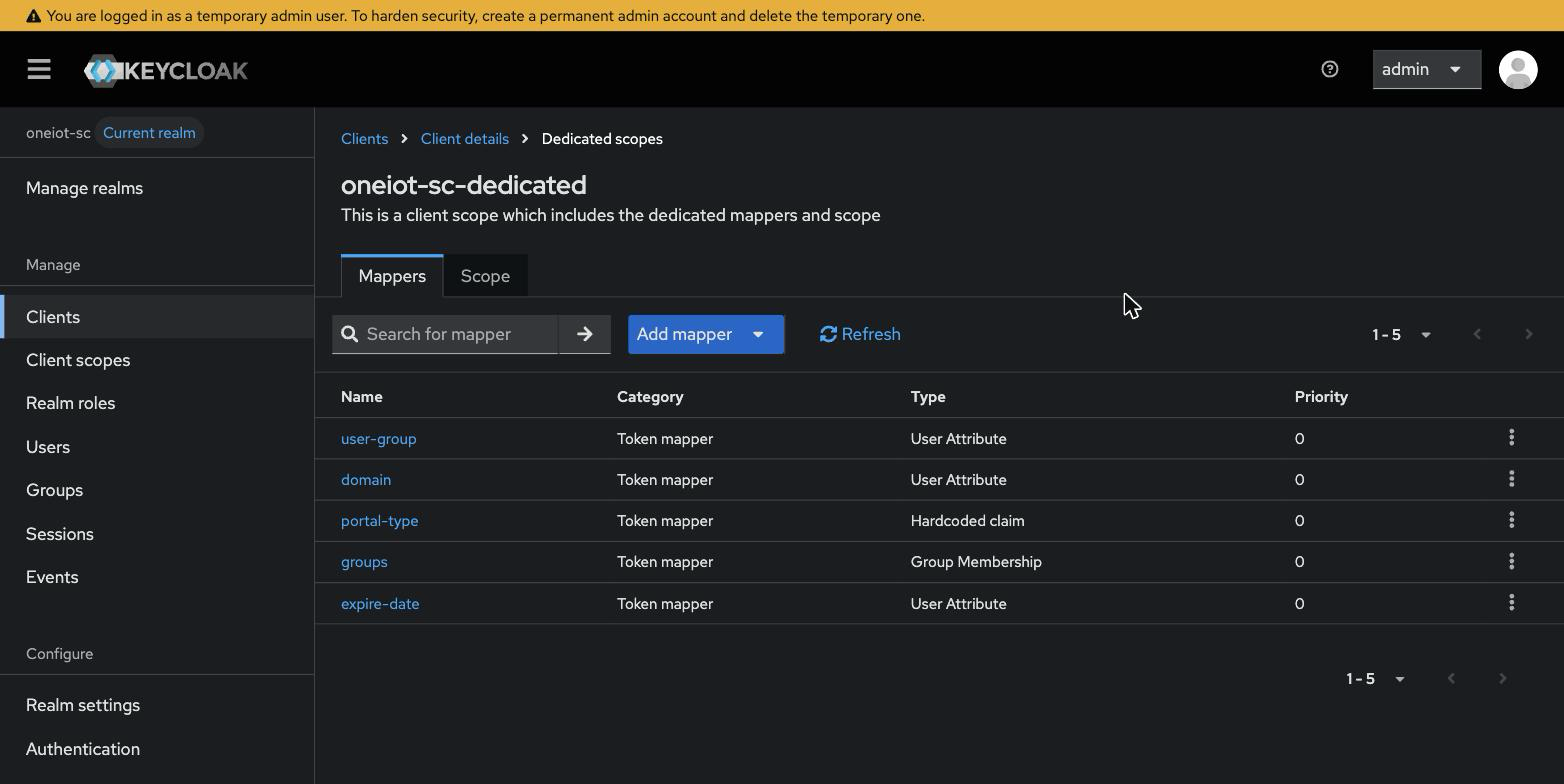
Task: Open kebab menu for portal-type mapper
Action: [1511, 520]
